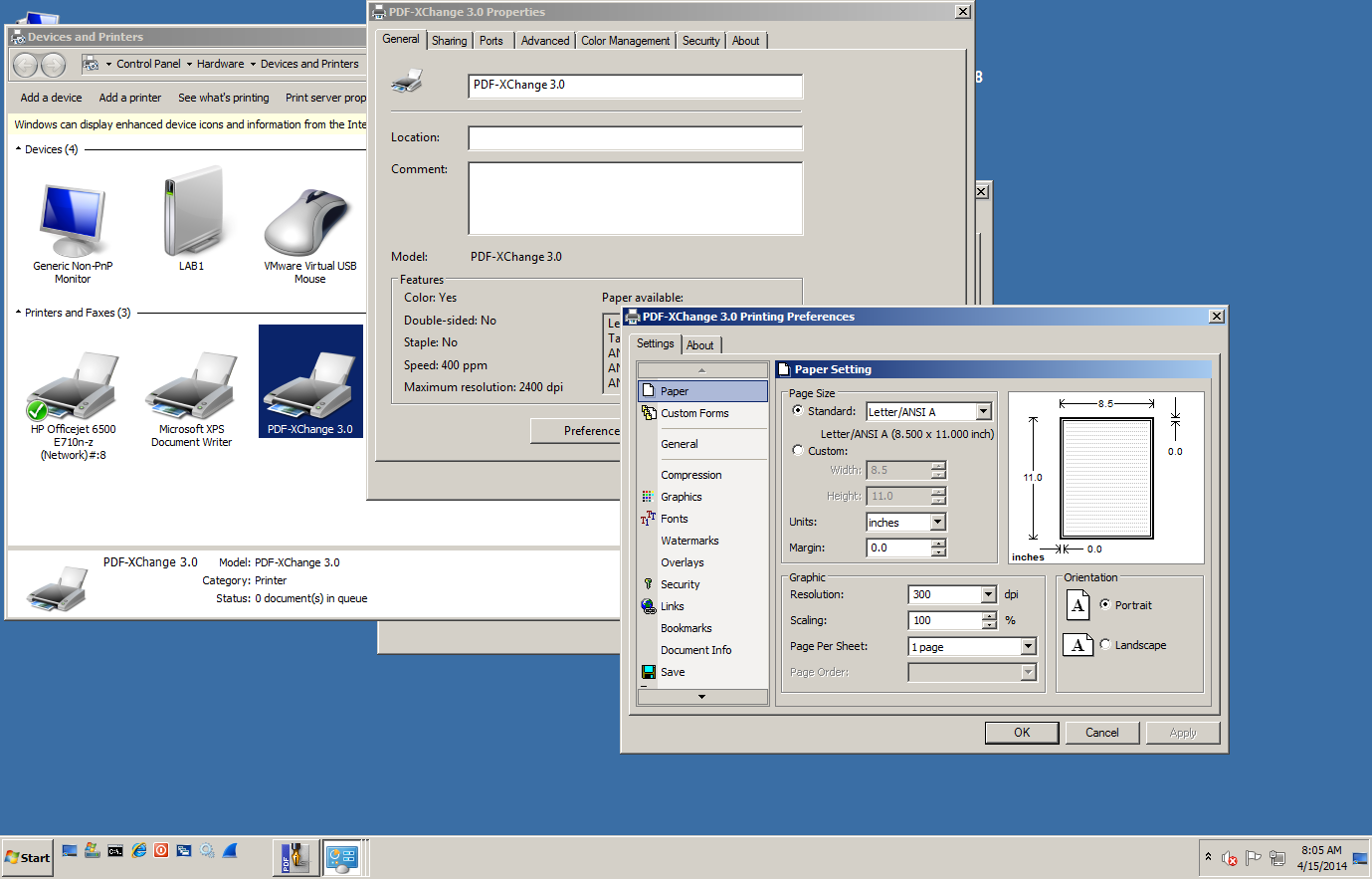Click the printer name field in Properties

(x=635, y=86)
